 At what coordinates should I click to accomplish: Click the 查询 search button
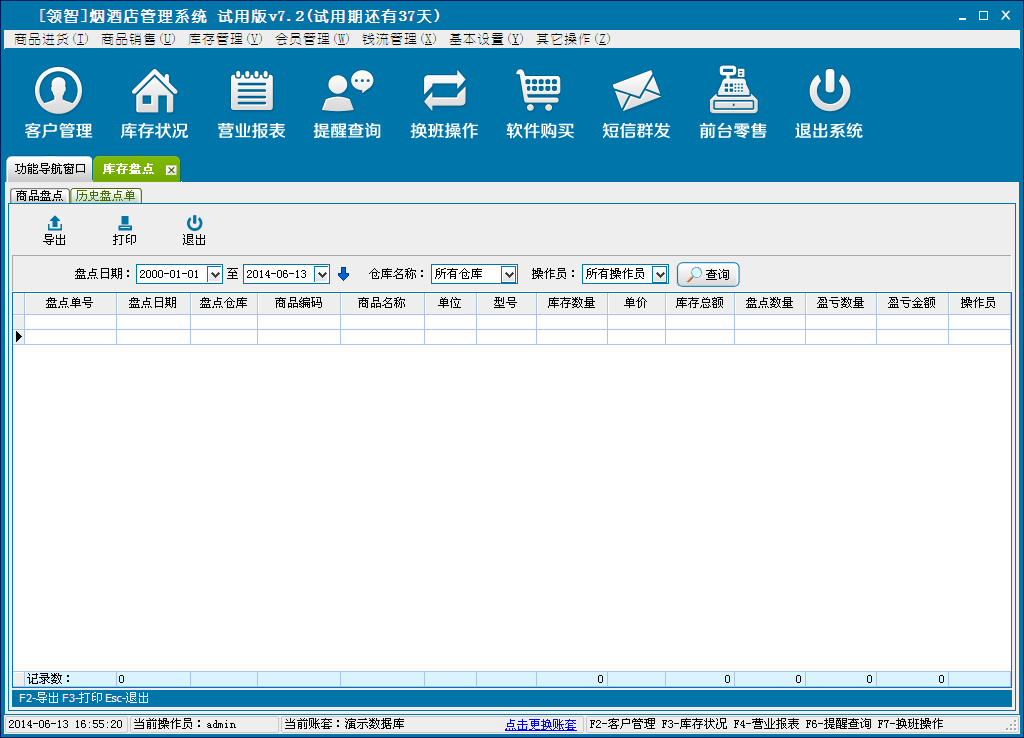pos(708,274)
